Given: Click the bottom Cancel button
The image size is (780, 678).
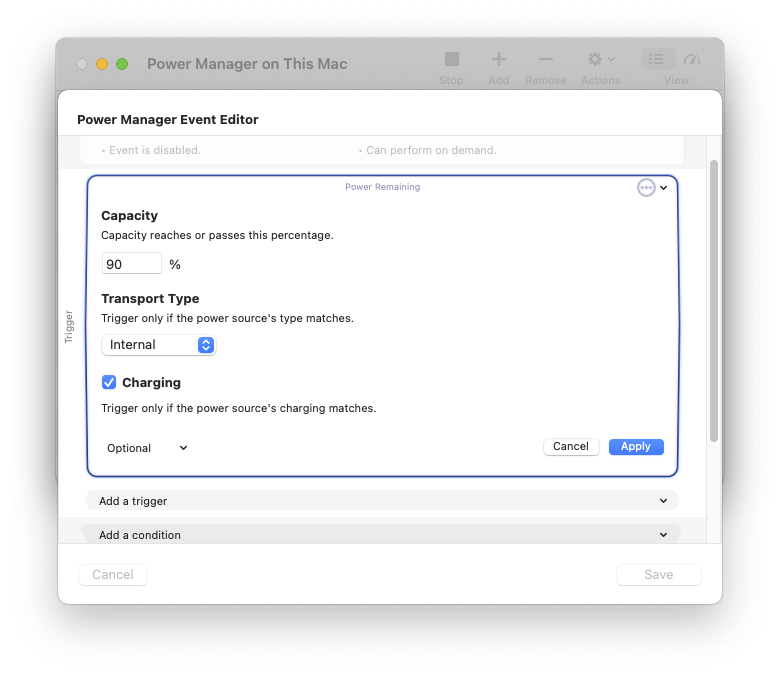Looking at the screenshot, I should (113, 575).
